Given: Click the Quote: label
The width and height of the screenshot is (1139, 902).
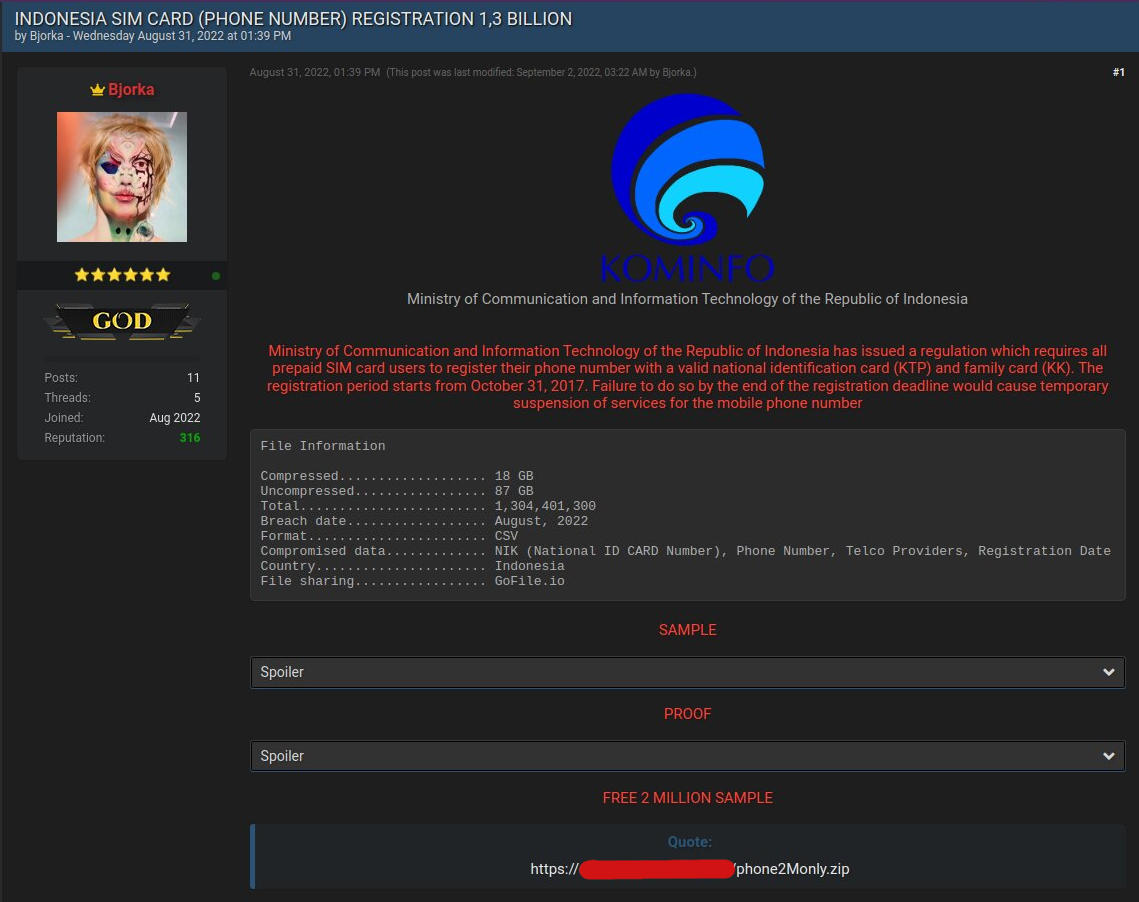Looking at the screenshot, I should [689, 842].
